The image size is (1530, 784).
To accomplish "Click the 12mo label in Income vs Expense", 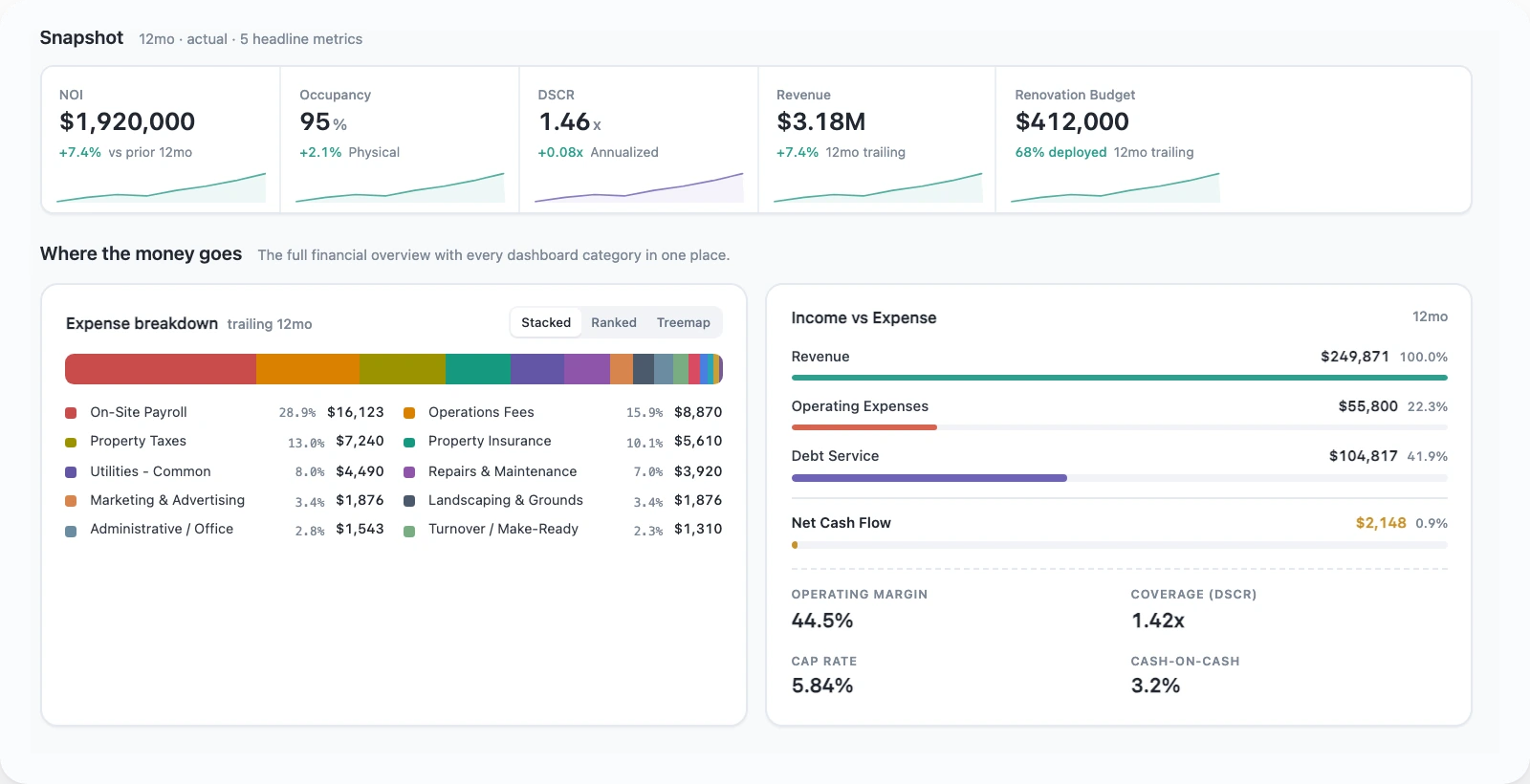I will tap(1430, 316).
